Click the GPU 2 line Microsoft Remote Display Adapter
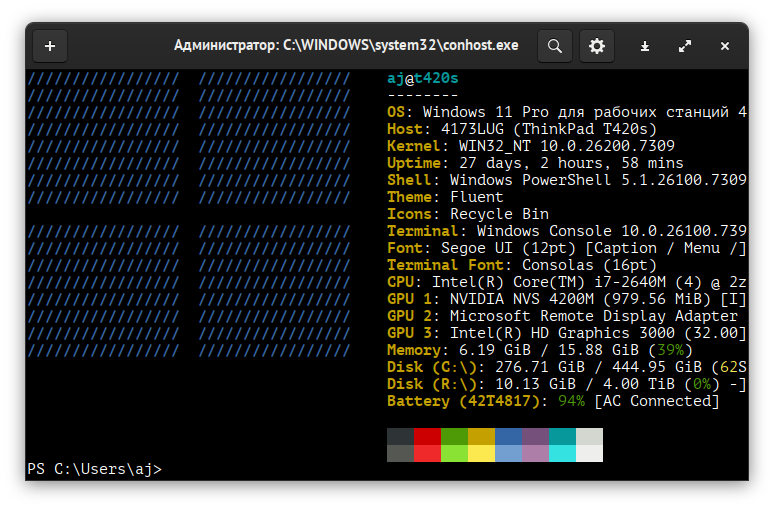 (x=562, y=316)
